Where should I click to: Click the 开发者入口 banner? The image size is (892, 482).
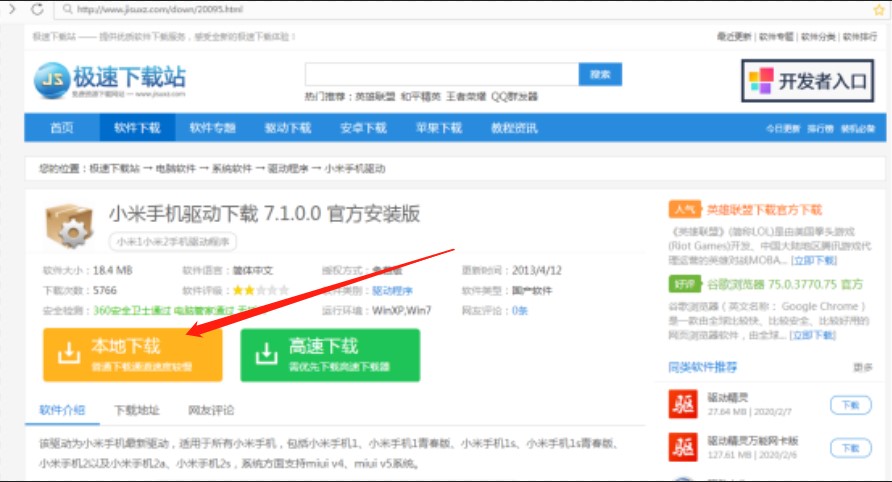tap(807, 81)
